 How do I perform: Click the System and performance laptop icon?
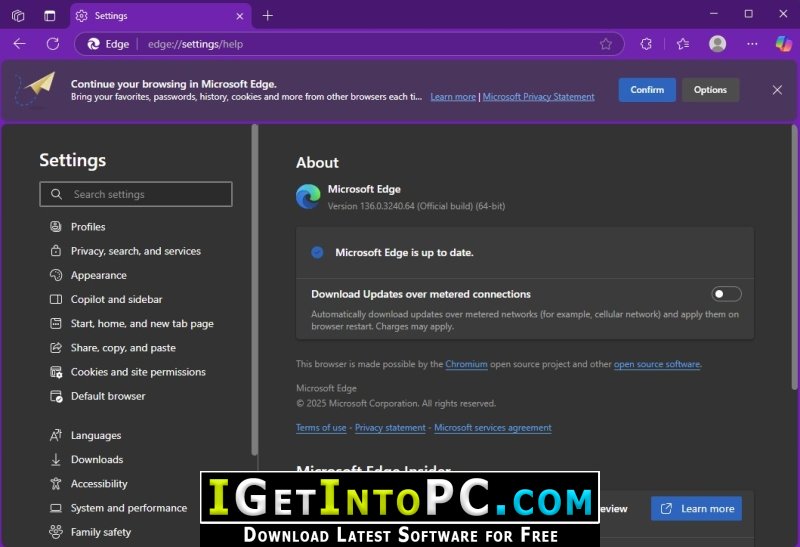click(x=56, y=508)
